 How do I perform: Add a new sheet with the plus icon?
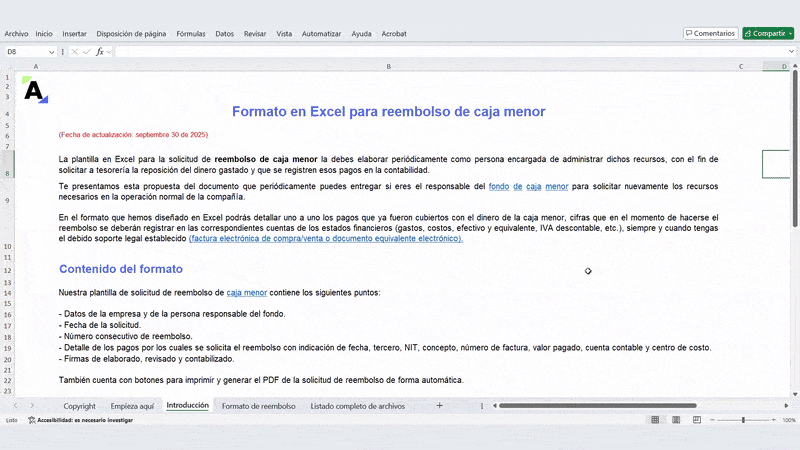click(x=439, y=406)
